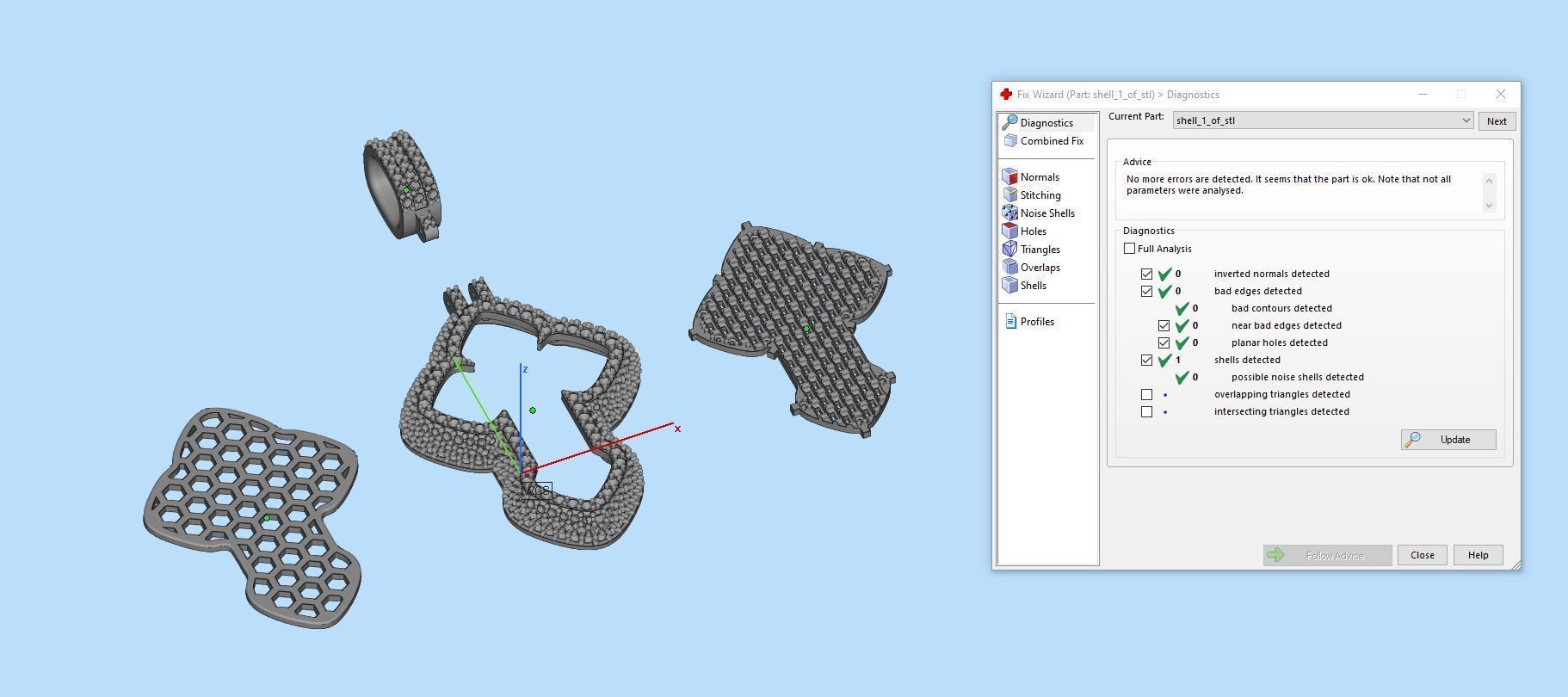The height and width of the screenshot is (697, 1568).
Task: Click the Follow Advice button
Action: [x=1327, y=555]
